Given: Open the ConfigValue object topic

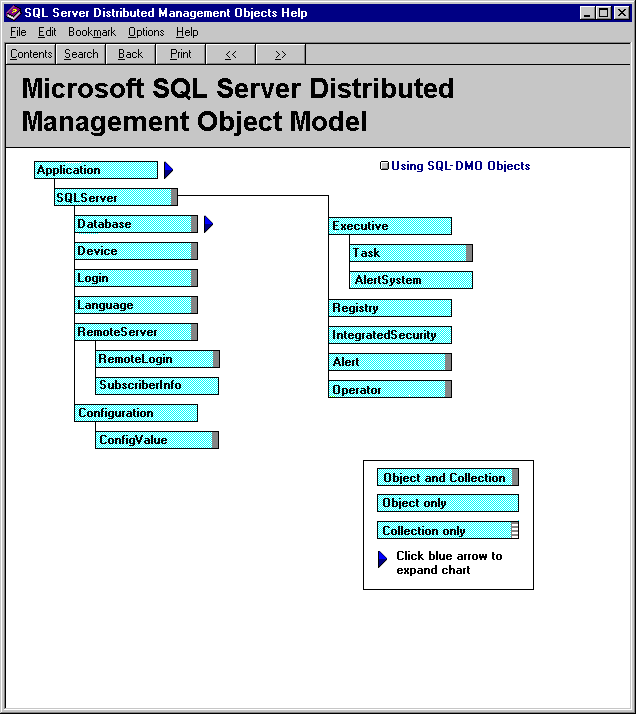Looking at the screenshot, I should tap(155, 440).
